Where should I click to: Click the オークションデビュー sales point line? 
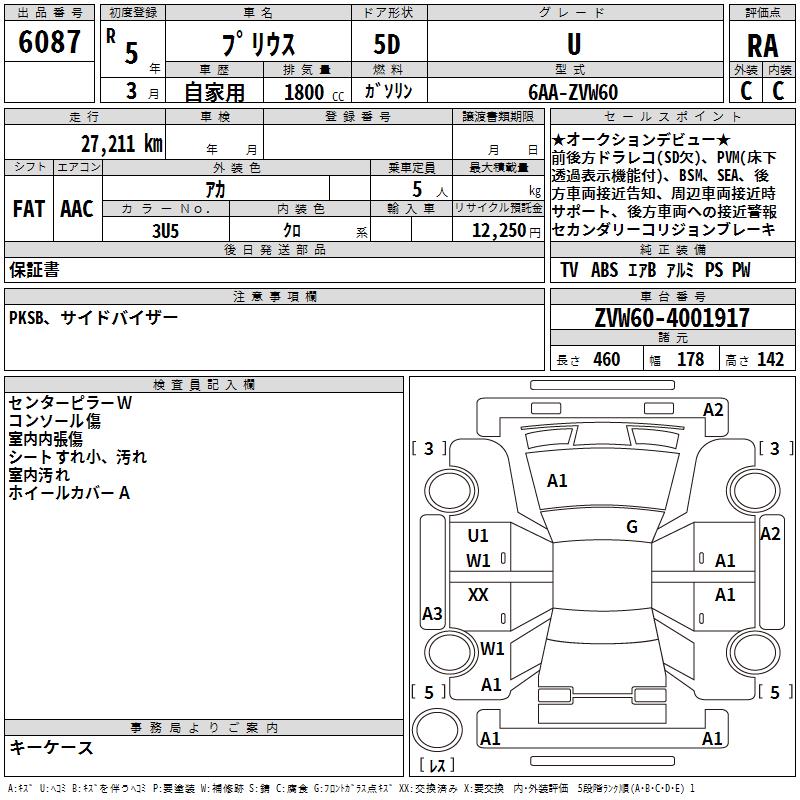tap(641, 139)
